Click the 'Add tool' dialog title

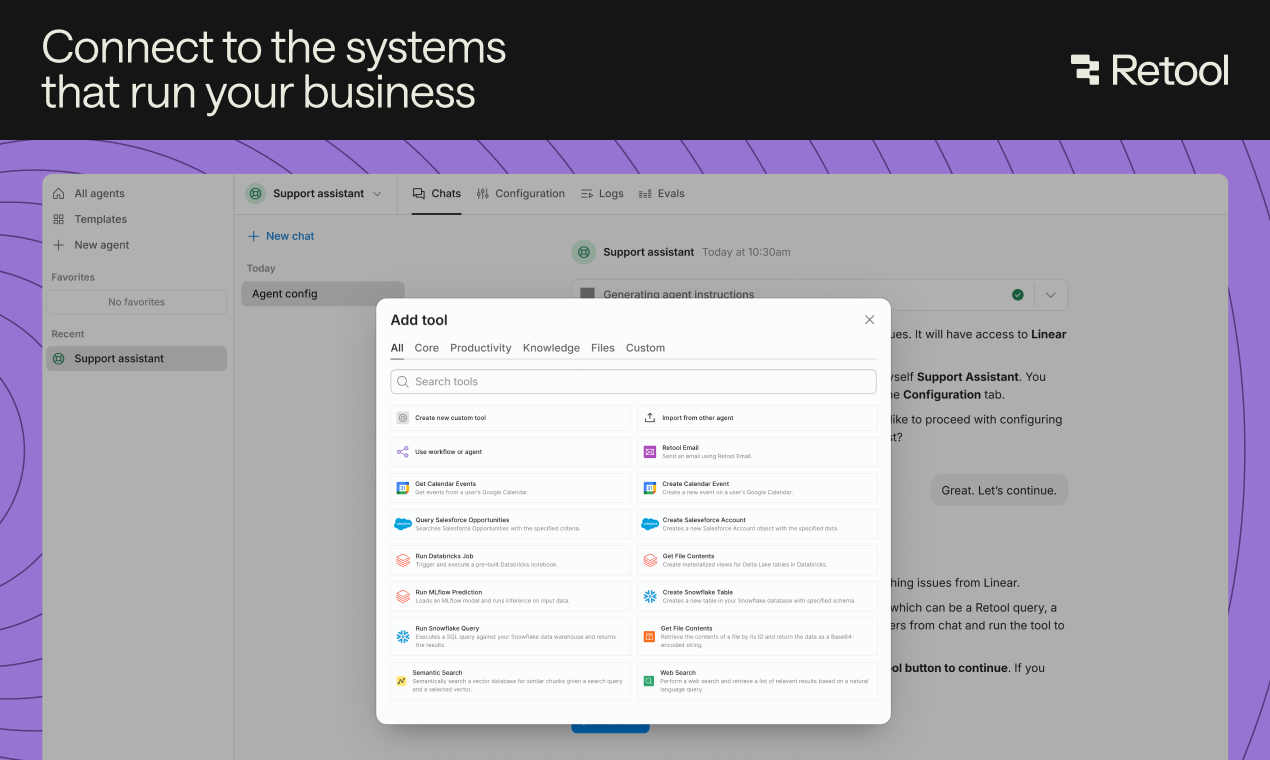pos(419,320)
